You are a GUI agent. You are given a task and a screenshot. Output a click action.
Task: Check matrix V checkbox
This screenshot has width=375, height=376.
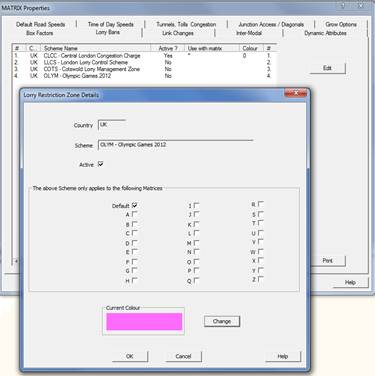261,242
